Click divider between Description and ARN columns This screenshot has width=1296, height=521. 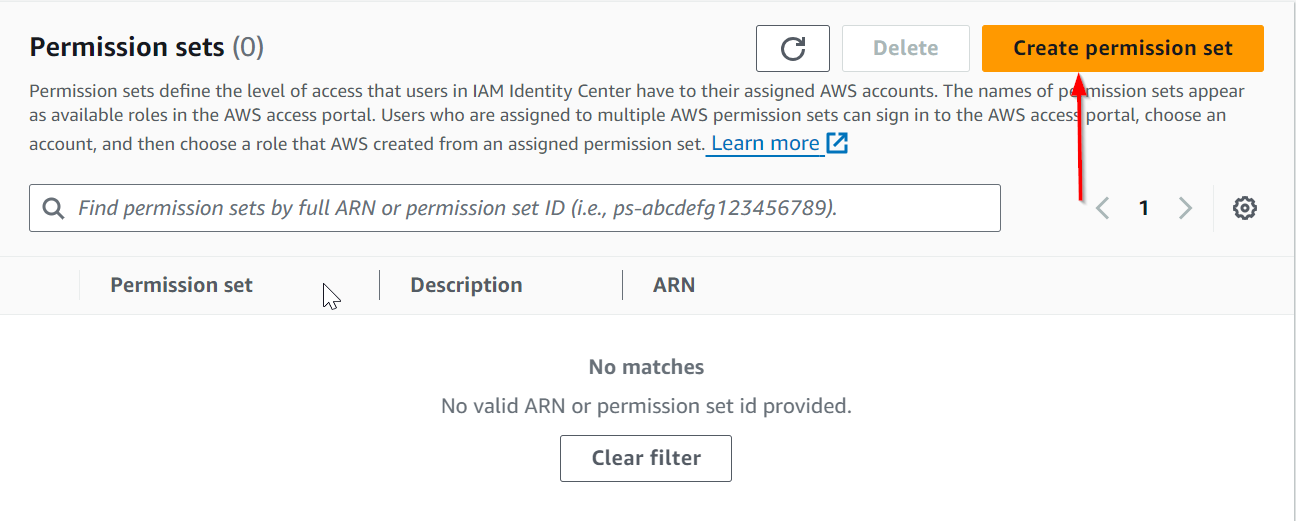pyautogui.click(x=622, y=285)
